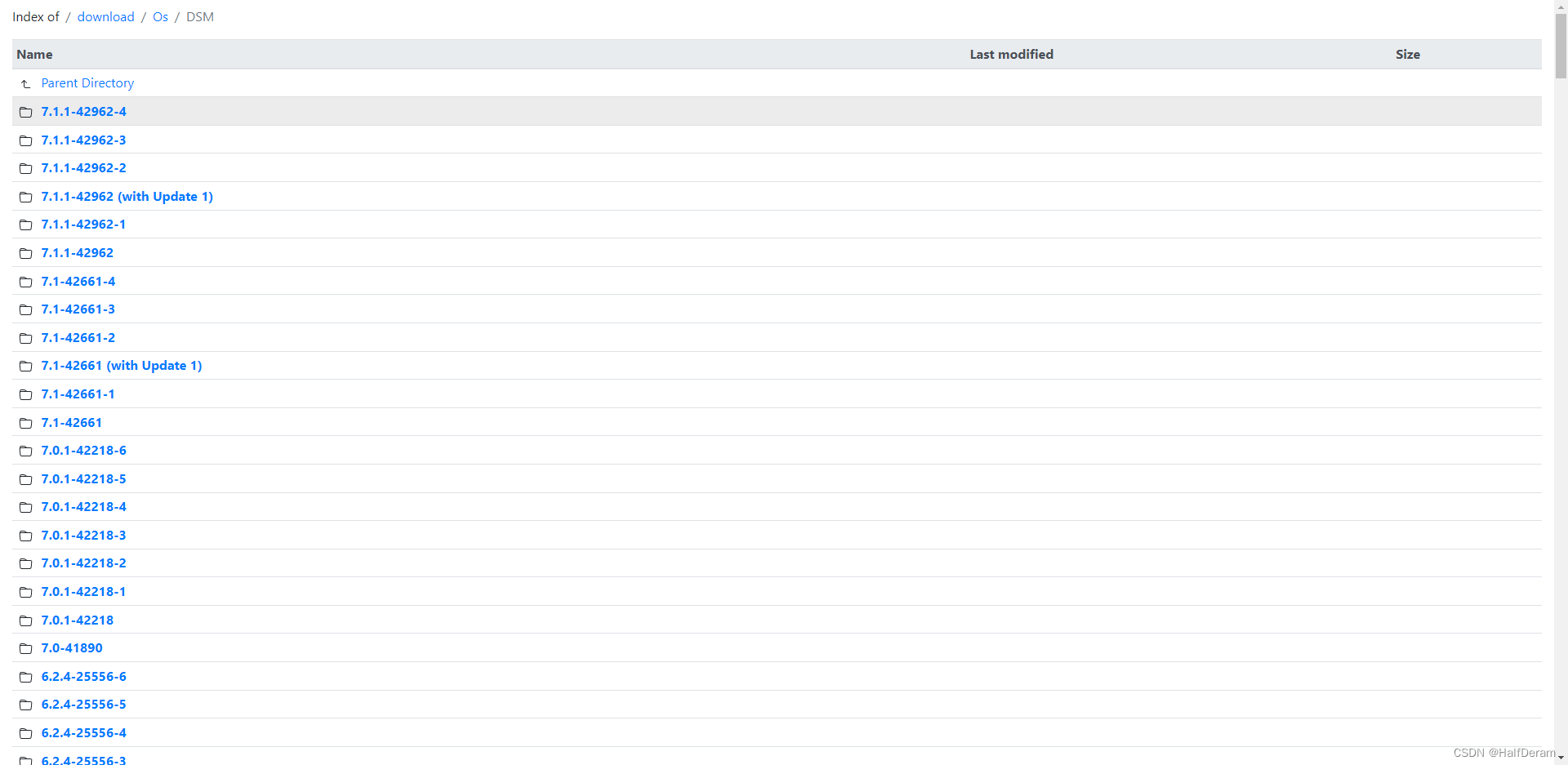This screenshot has width=1568, height=765.
Task: Open the download breadcrumb link
Action: point(105,17)
